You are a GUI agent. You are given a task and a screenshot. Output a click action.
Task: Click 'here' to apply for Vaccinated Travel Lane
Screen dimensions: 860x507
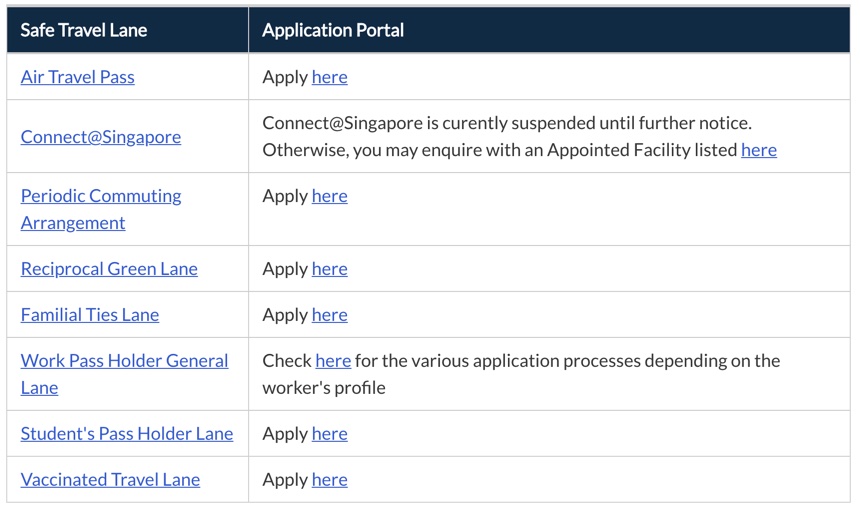tap(329, 480)
